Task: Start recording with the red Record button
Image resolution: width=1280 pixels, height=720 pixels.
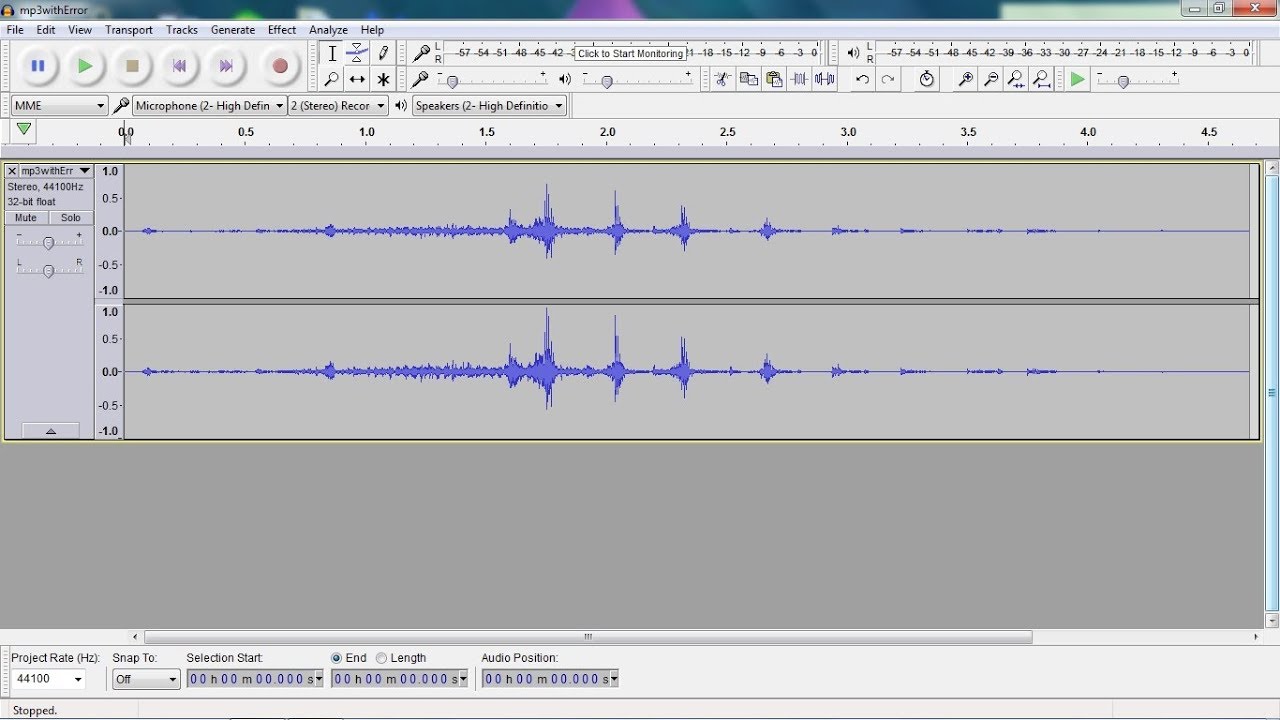Action: point(280,66)
